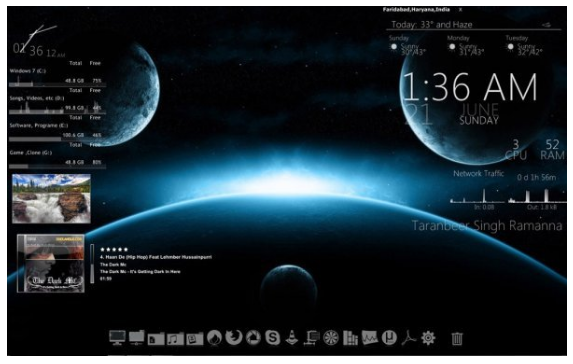Open the settings gear icon in dock
Viewport: 573px width, 364px height.
point(428,338)
